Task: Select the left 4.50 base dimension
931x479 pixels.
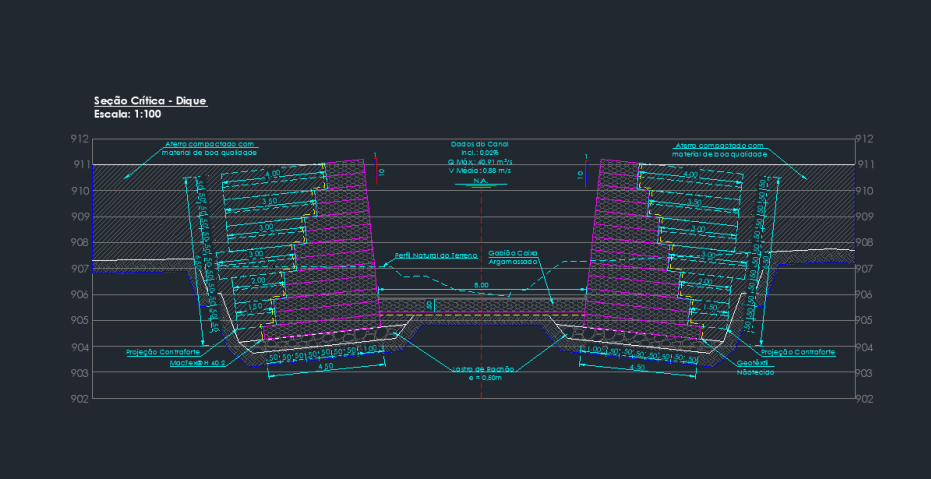Action: click(x=297, y=367)
